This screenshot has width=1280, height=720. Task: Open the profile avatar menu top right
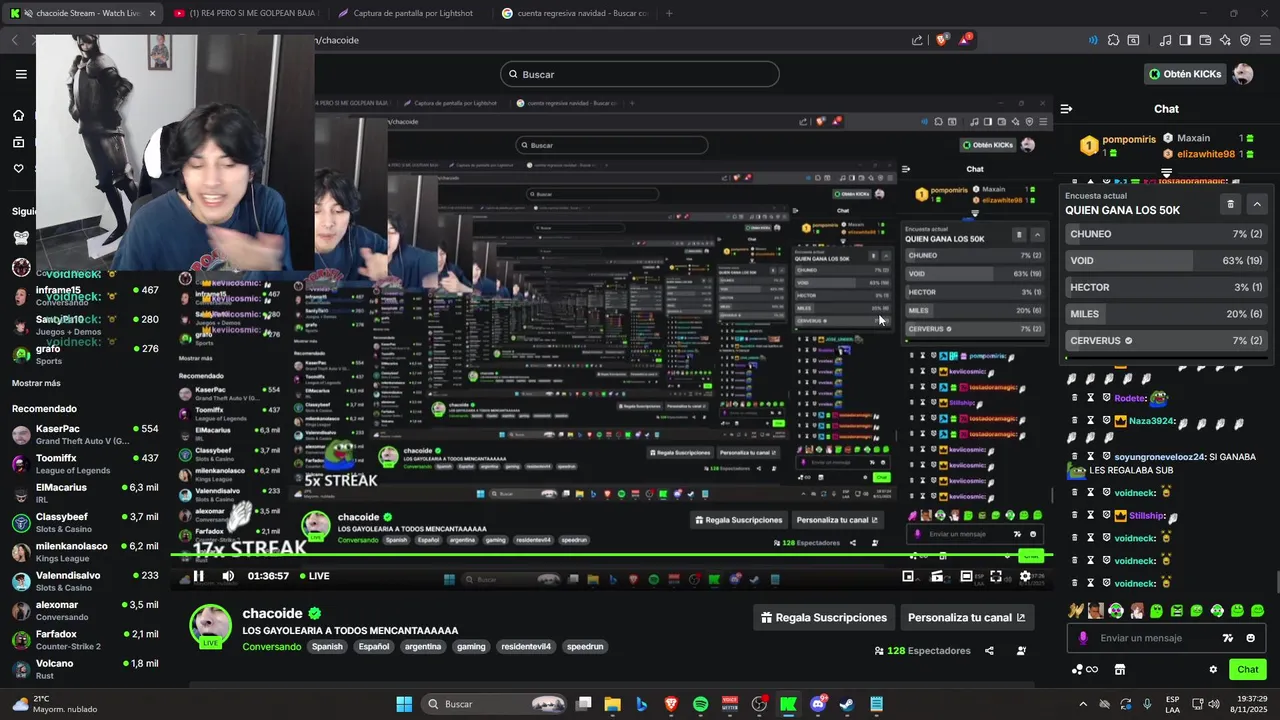tap(1243, 74)
